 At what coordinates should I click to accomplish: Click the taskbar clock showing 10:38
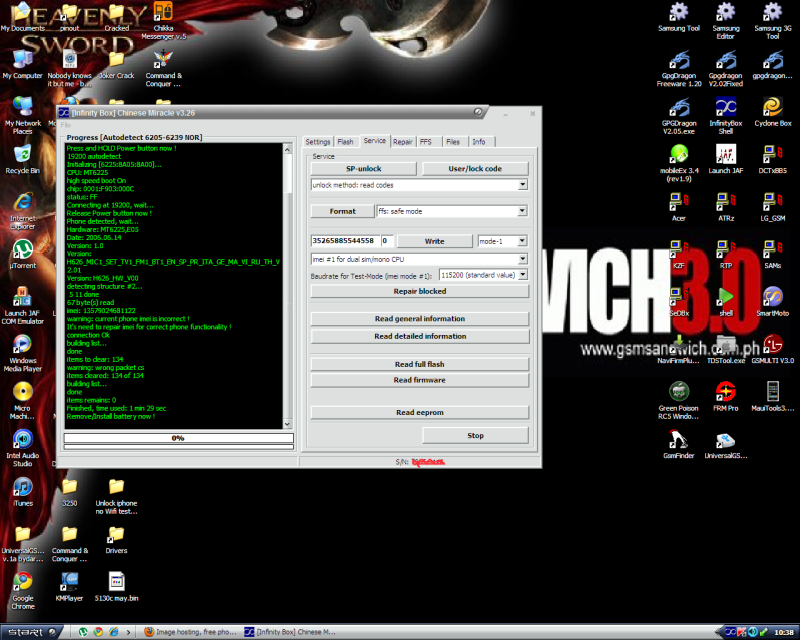[x=784, y=633]
